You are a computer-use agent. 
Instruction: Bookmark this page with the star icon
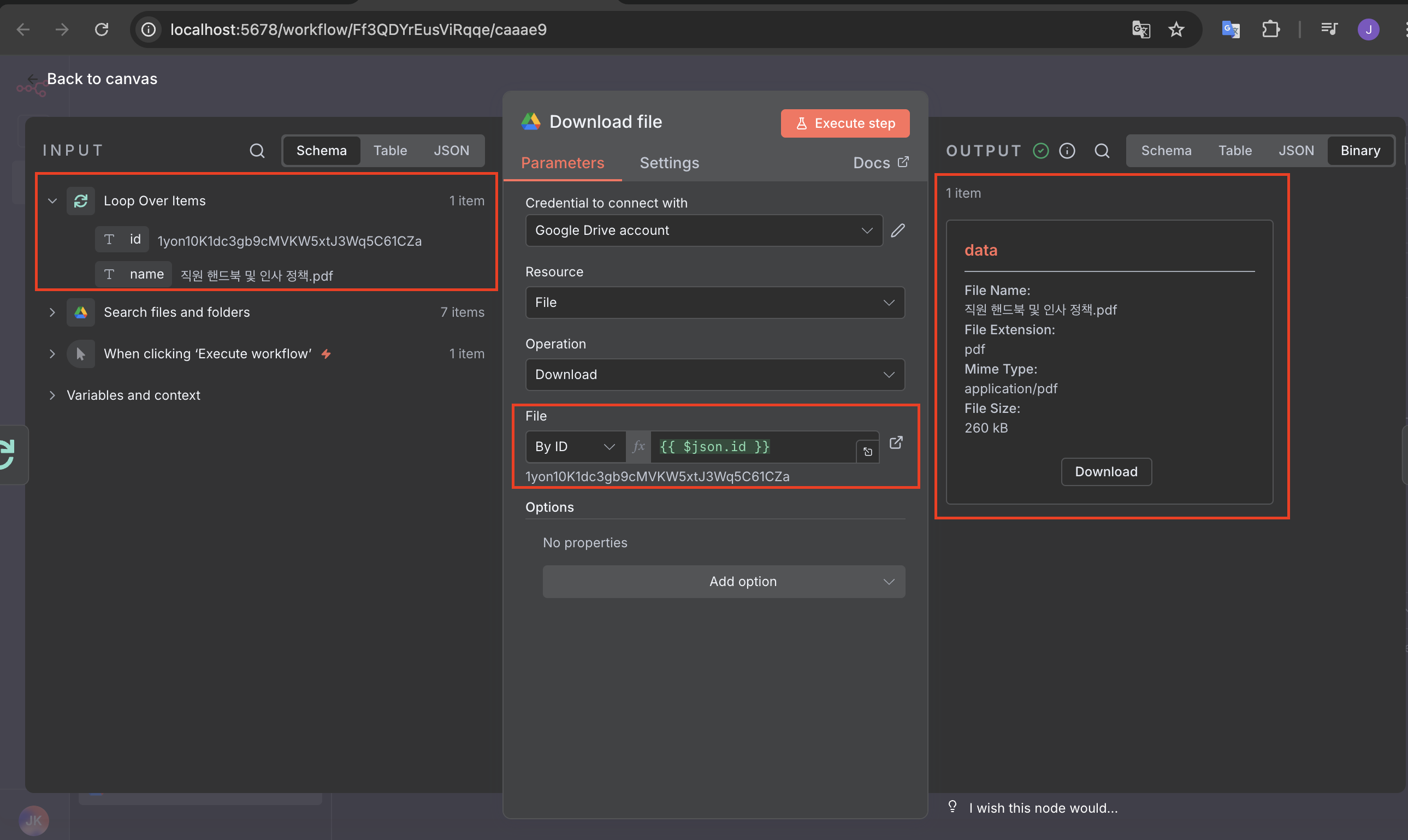(x=1176, y=29)
